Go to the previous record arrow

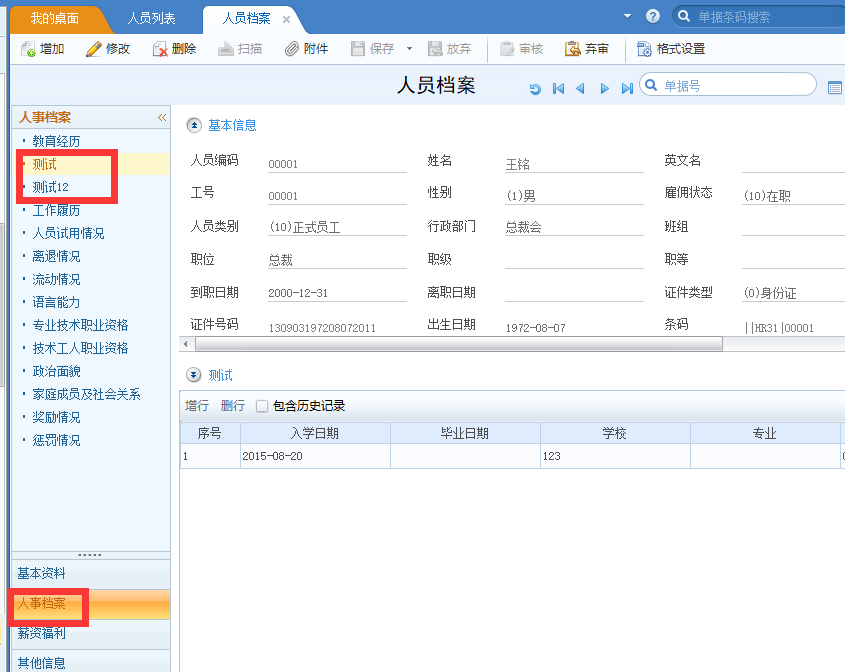(580, 88)
